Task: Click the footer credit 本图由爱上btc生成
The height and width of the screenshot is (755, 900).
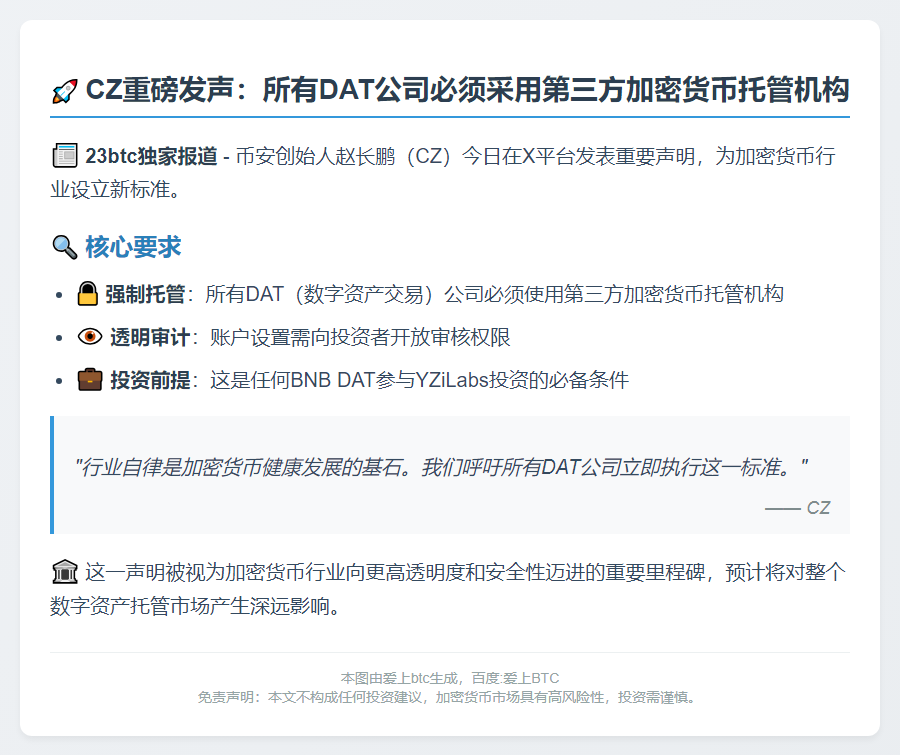Action: tap(449, 678)
